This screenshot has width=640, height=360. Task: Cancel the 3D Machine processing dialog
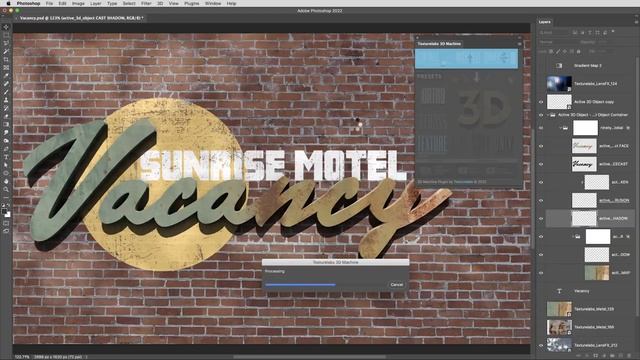397,284
